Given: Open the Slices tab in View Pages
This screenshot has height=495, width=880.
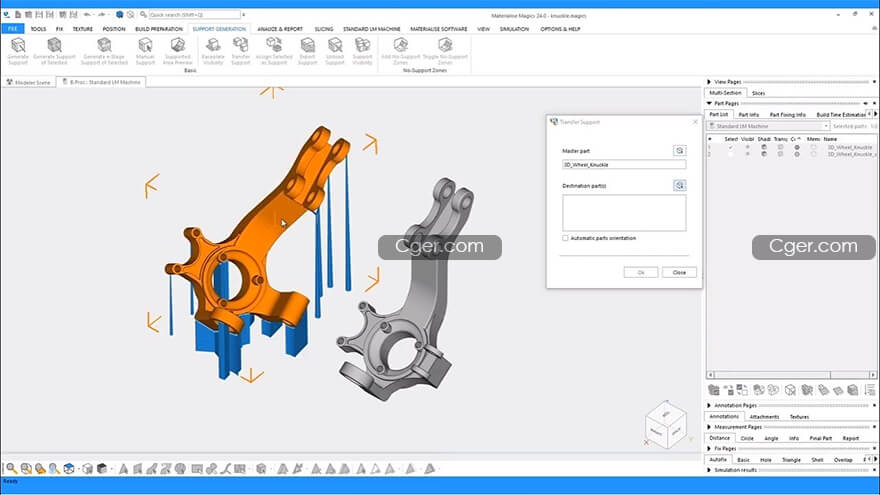Looking at the screenshot, I should point(758,93).
